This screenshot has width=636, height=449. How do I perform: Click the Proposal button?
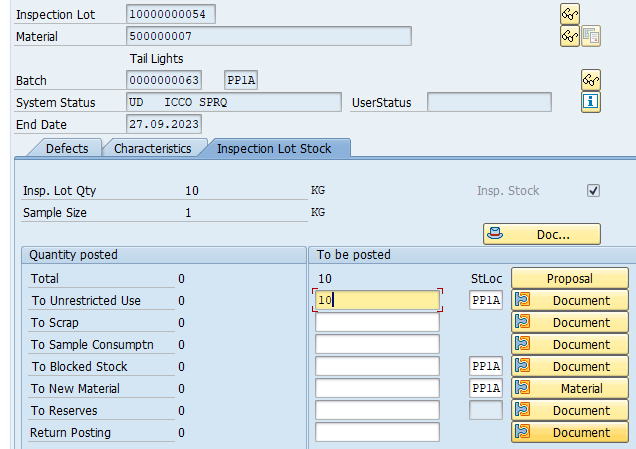coord(569,278)
